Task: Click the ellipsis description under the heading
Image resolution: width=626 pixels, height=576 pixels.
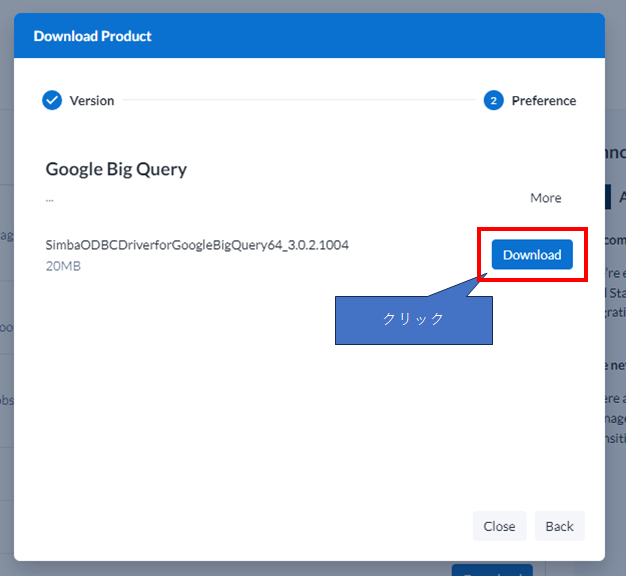Action: [49, 199]
